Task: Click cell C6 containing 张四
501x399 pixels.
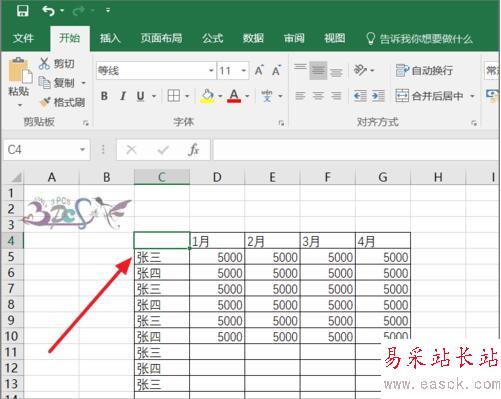Action: [162, 273]
